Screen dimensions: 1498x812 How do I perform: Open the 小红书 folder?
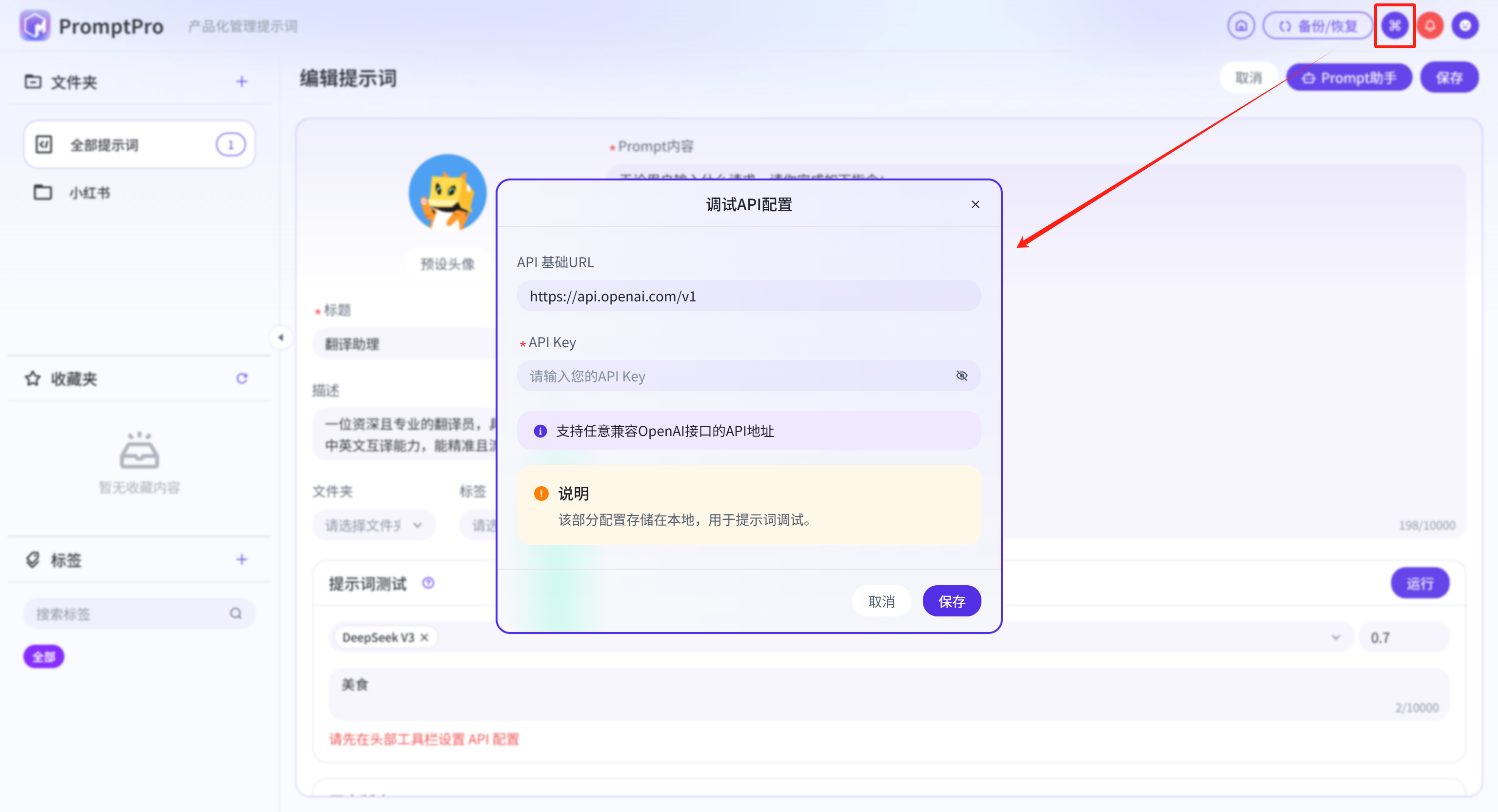coord(90,192)
